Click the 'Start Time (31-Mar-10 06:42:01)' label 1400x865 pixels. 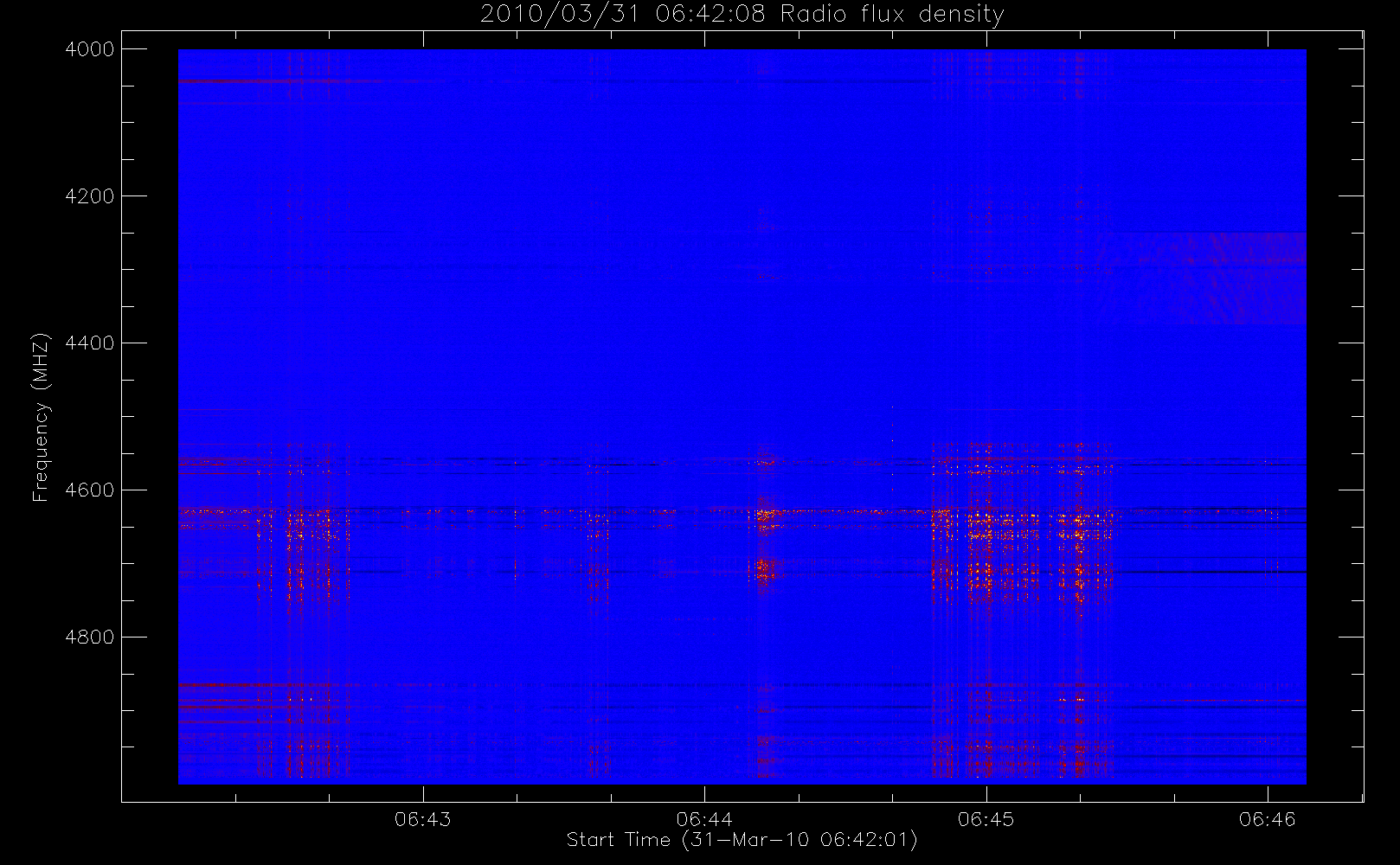742,840
